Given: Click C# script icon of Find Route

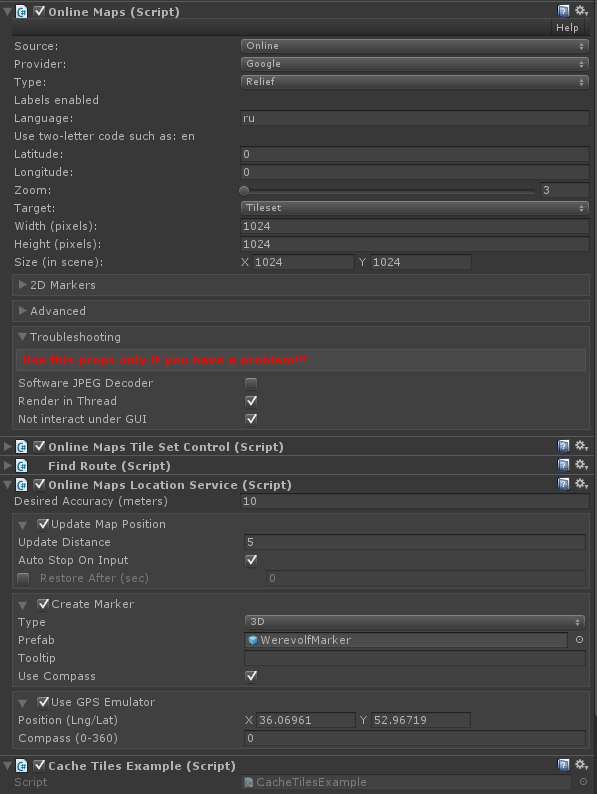Looking at the screenshot, I should (x=21, y=465).
